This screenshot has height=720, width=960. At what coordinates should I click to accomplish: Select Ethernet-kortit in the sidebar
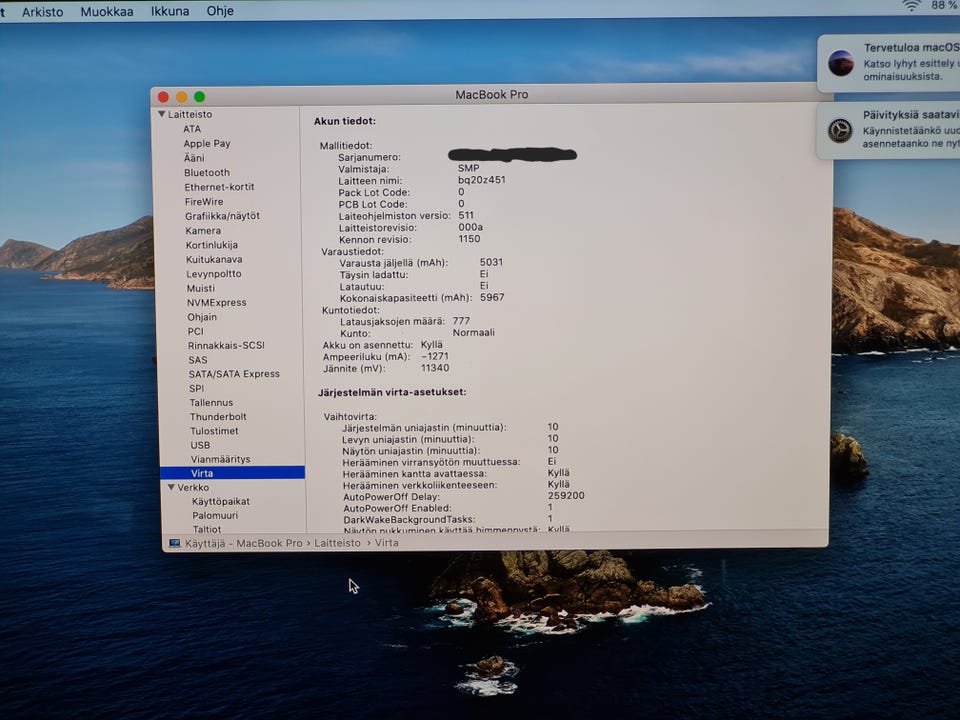click(x=219, y=187)
